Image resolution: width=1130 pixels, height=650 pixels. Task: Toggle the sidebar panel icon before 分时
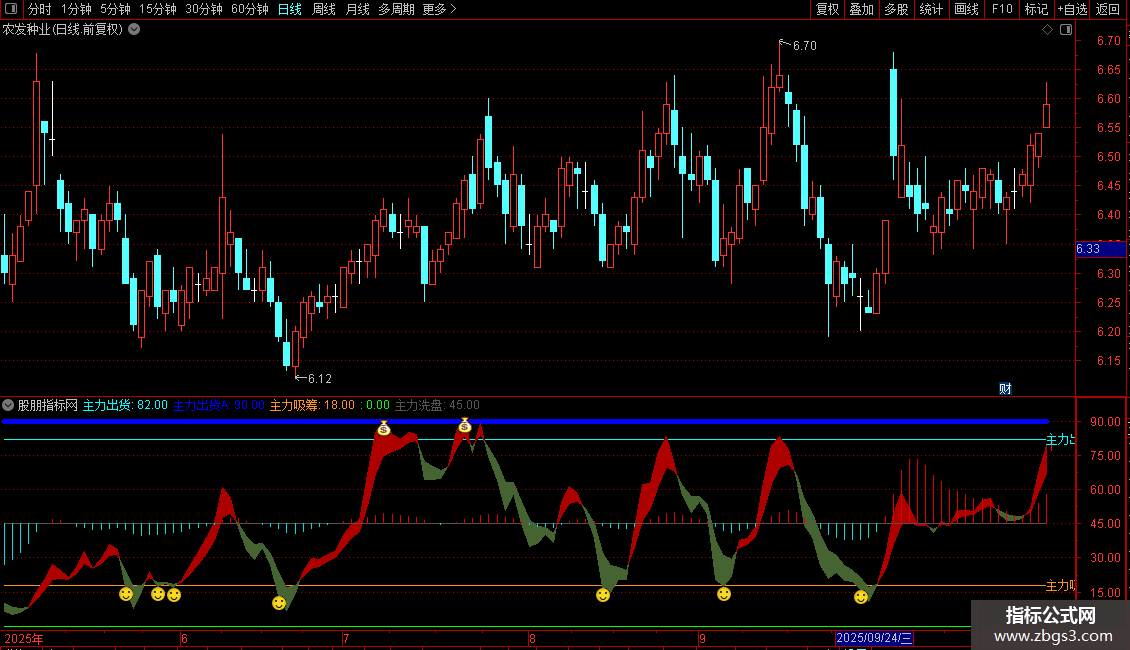click(x=11, y=9)
